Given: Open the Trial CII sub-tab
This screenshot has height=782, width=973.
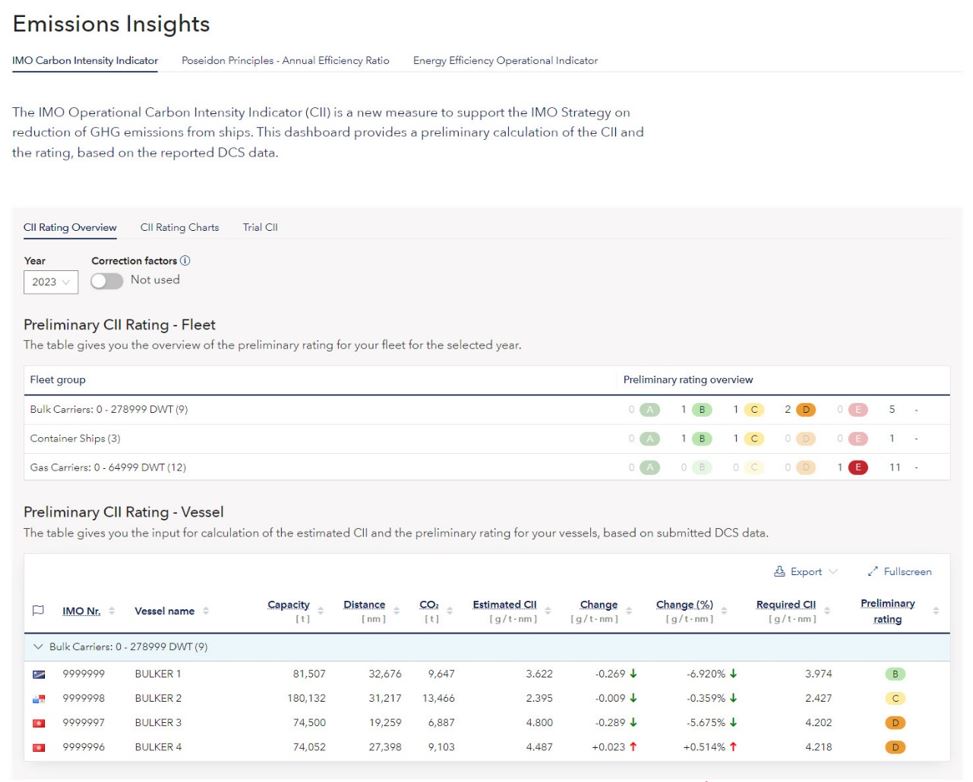Looking at the screenshot, I should pyautogui.click(x=260, y=227).
